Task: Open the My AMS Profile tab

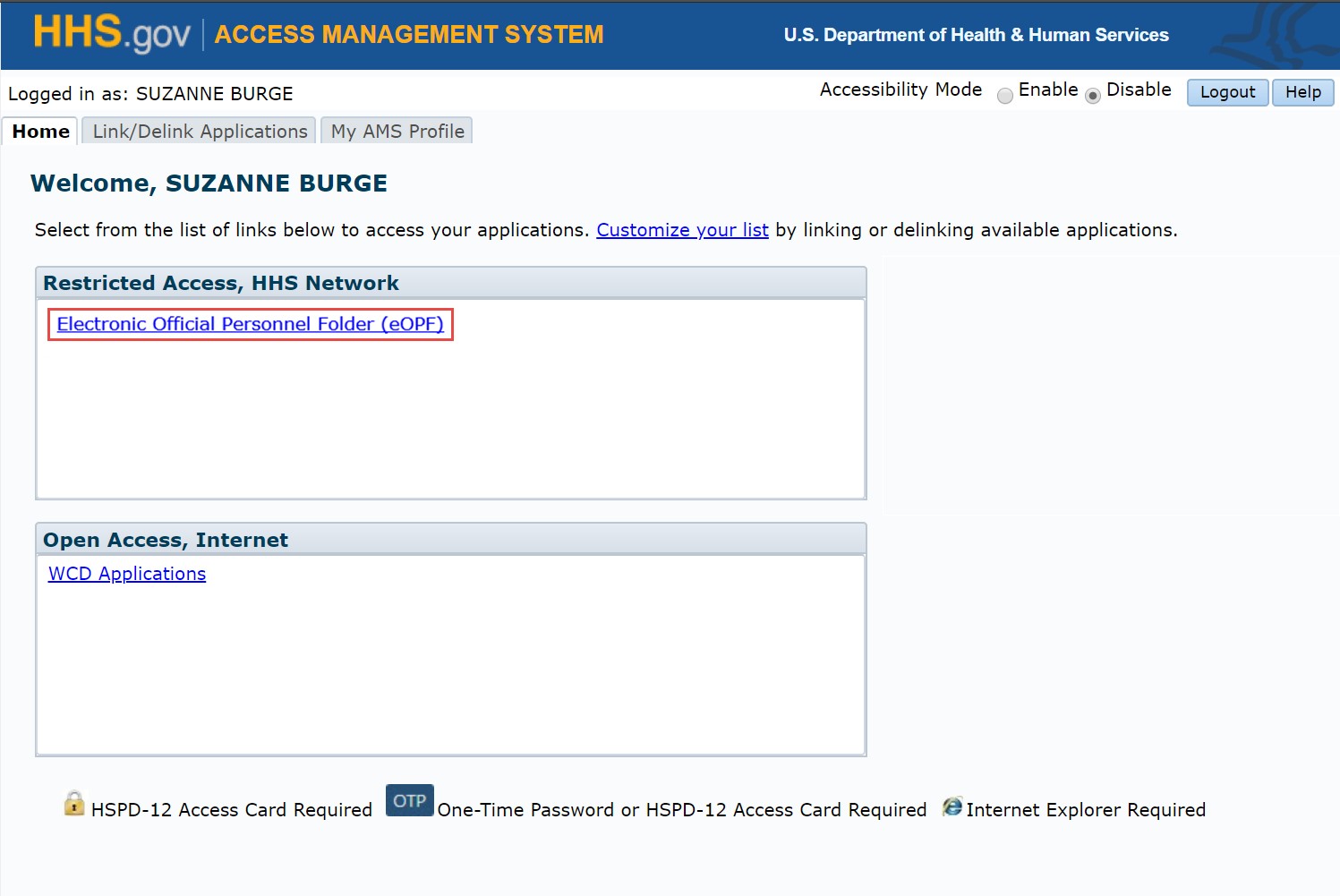Action: pyautogui.click(x=396, y=131)
